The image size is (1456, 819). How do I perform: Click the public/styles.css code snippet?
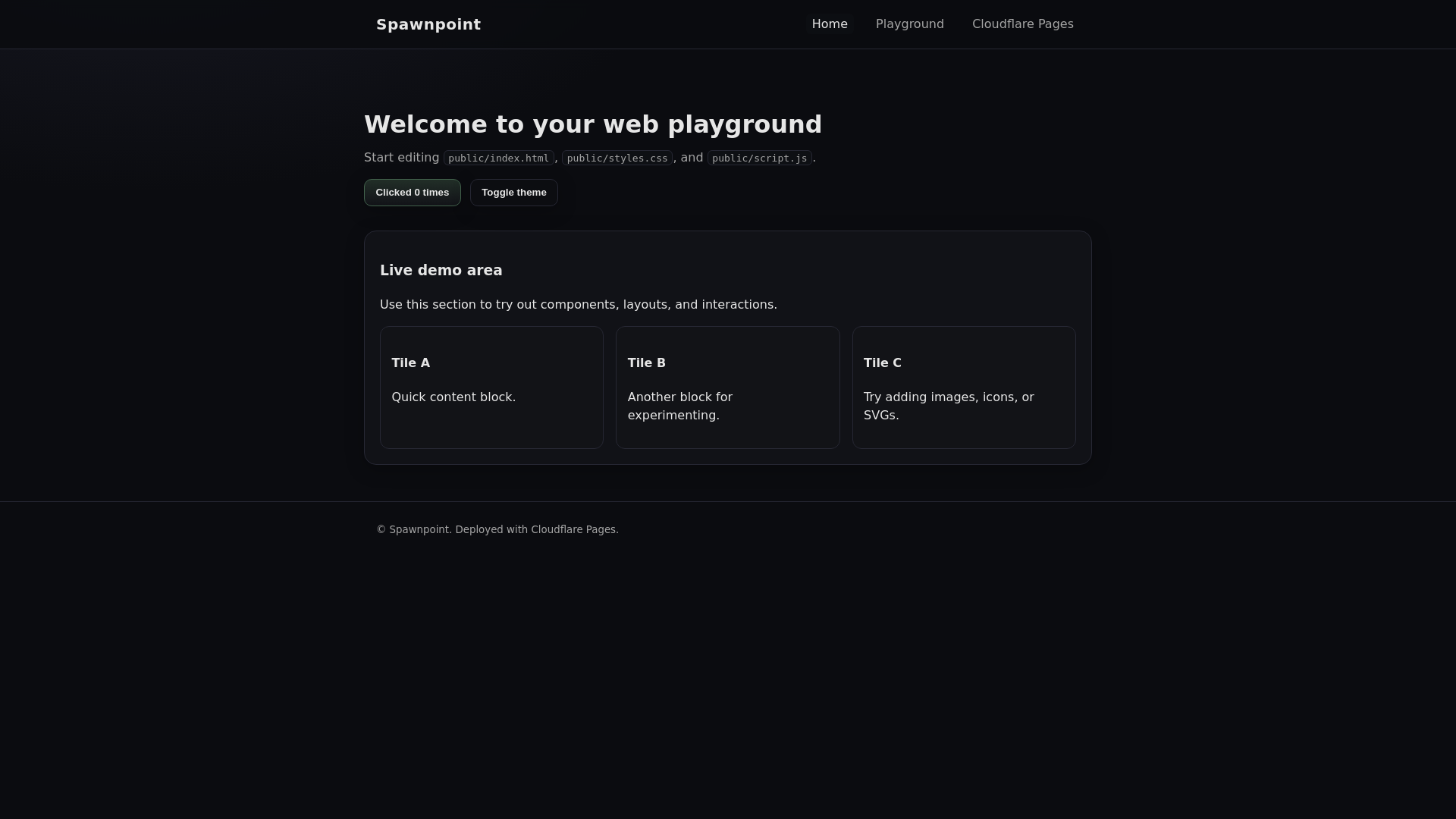[x=617, y=158]
